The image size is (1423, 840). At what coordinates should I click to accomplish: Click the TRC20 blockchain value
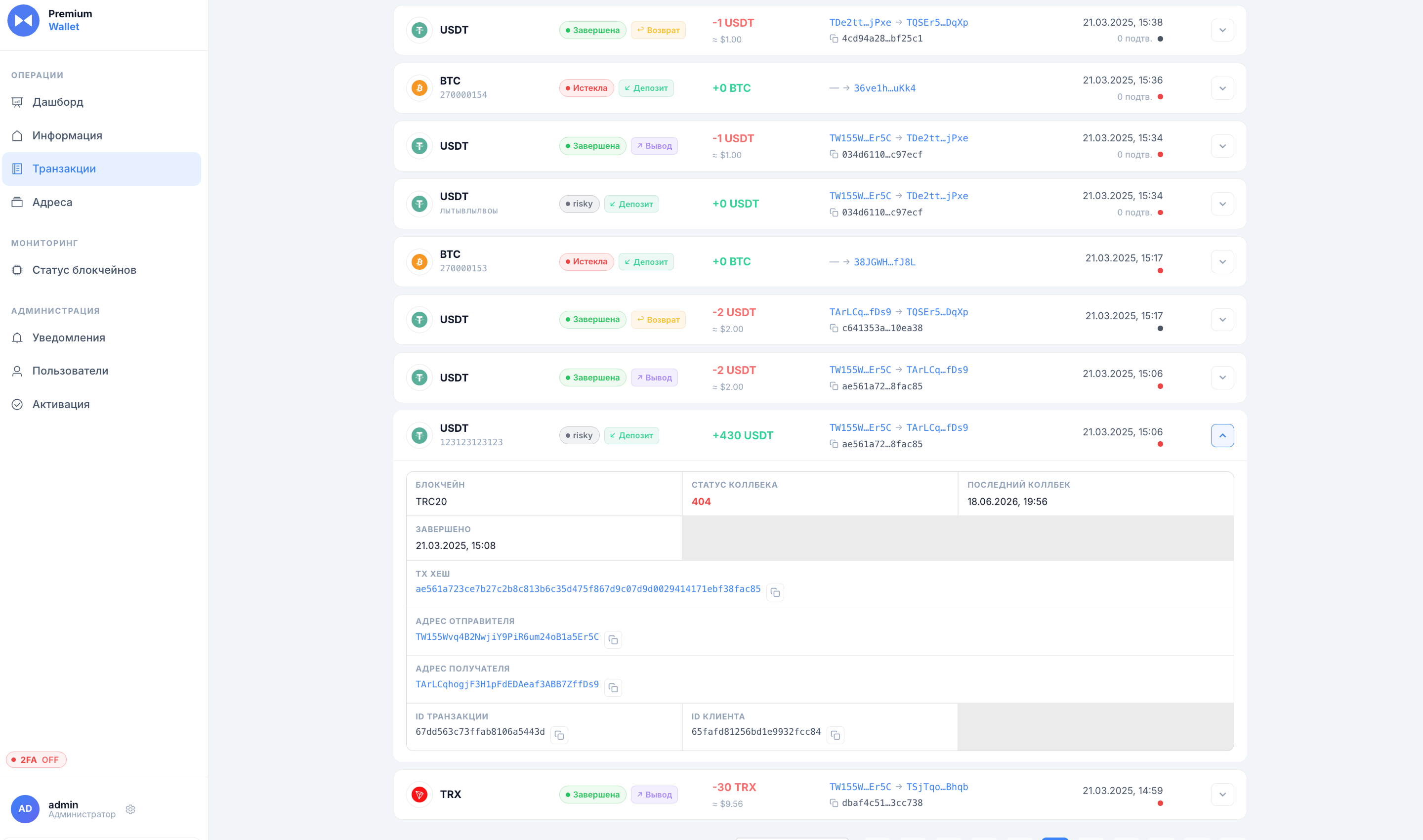(x=431, y=502)
